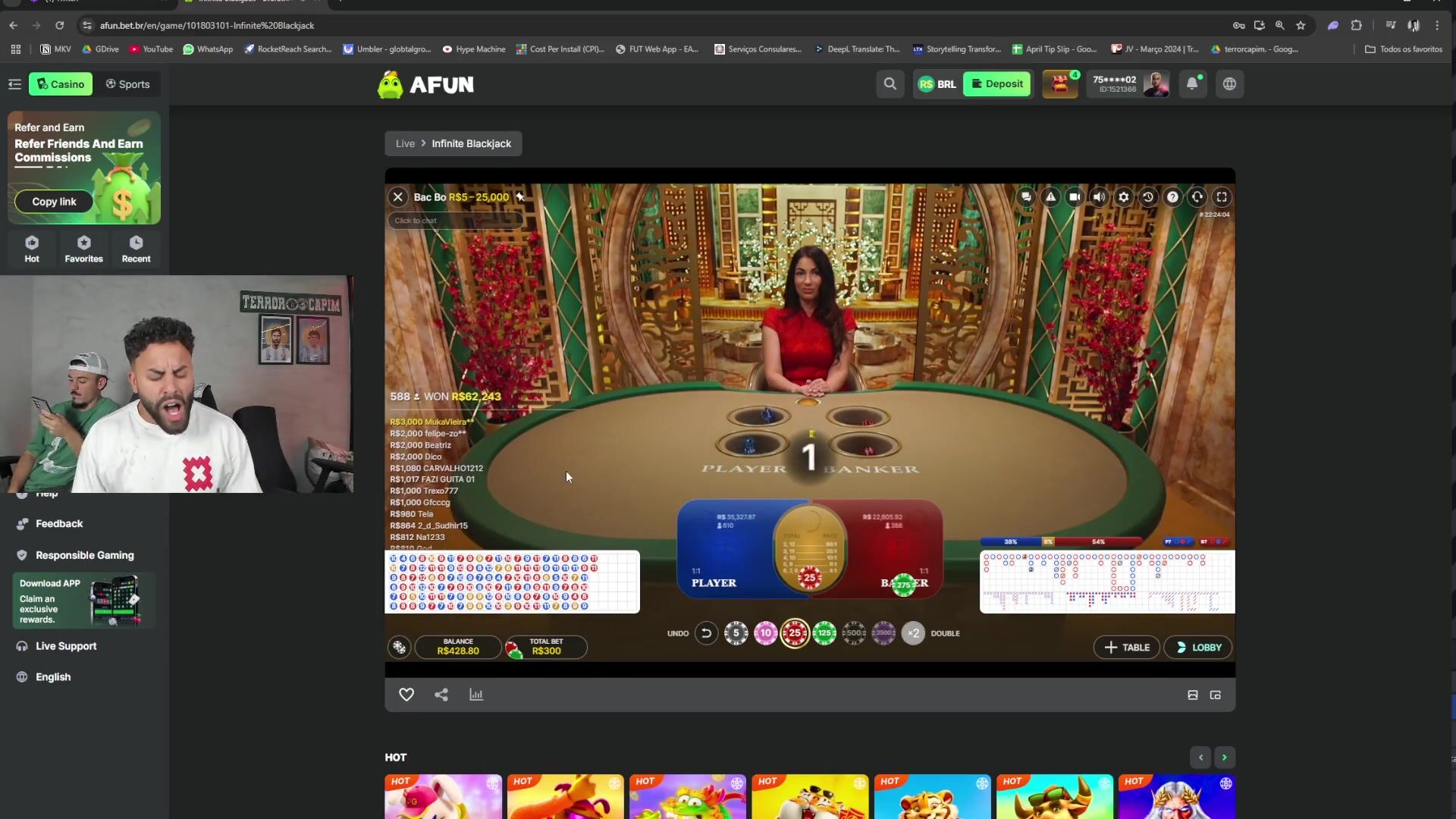
Task: Toggle the sidebar hamburger menu
Action: coord(14,84)
